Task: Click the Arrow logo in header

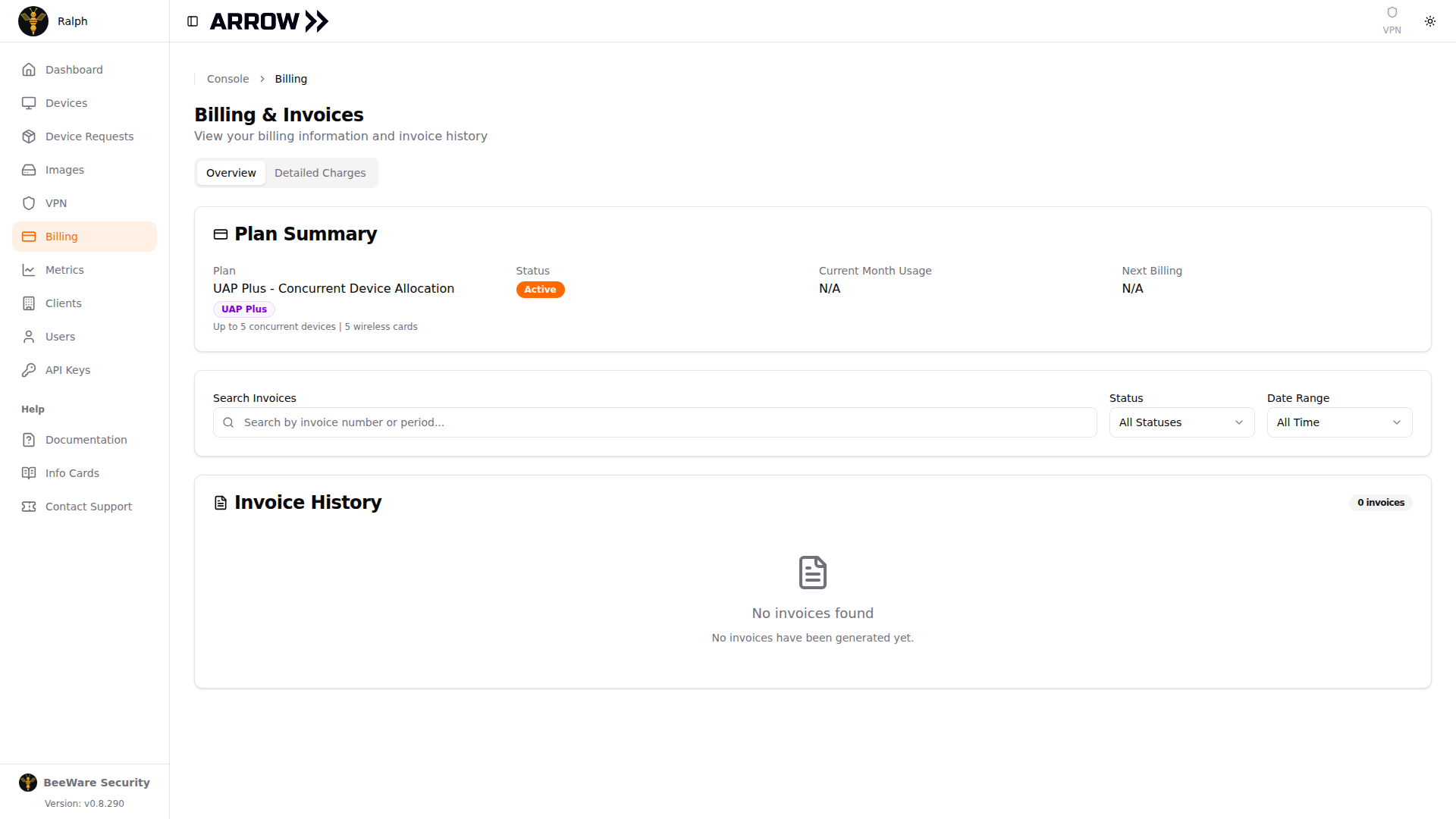Action: coord(269,21)
